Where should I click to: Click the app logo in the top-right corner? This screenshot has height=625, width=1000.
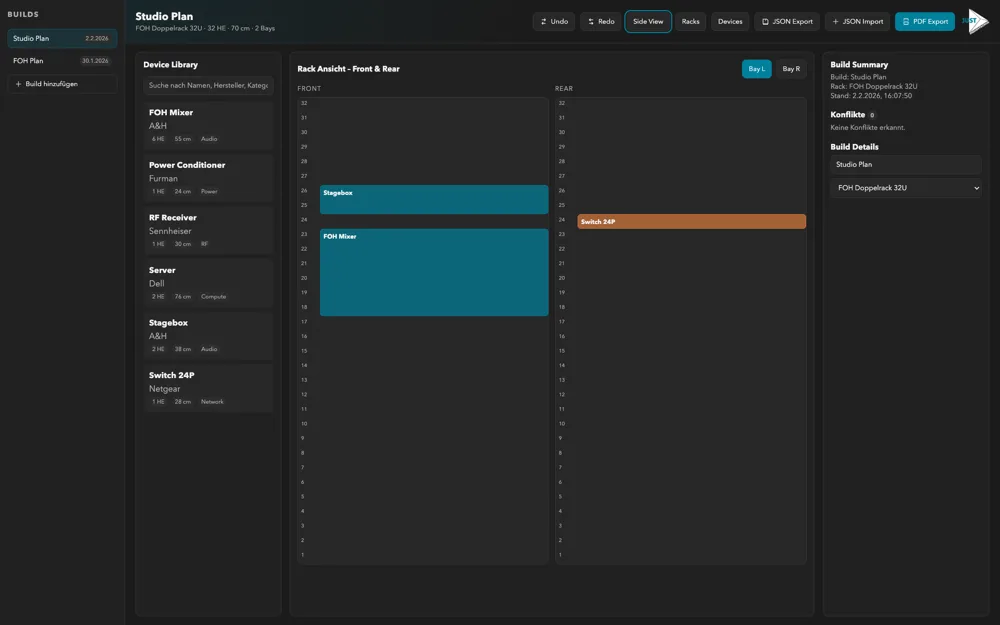click(975, 19)
